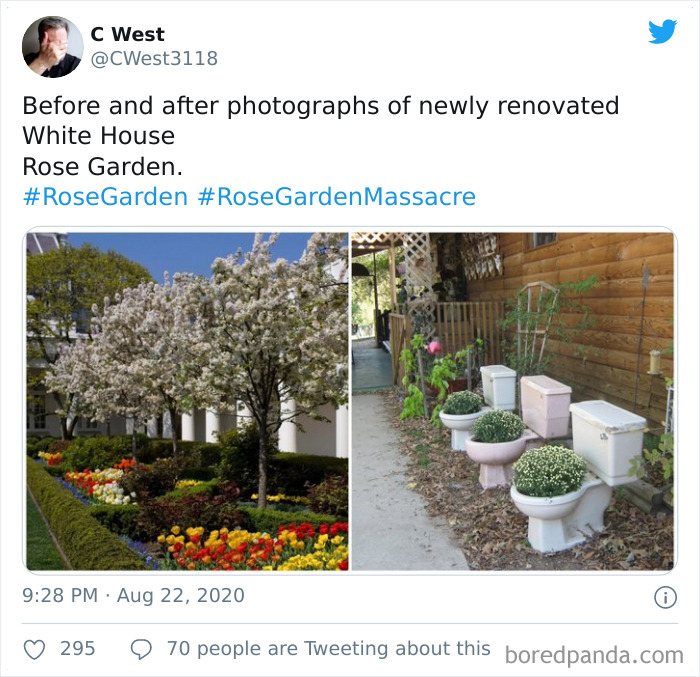Open the #RoseGardenMassacre hashtag
700x677 pixels.
coord(337,197)
